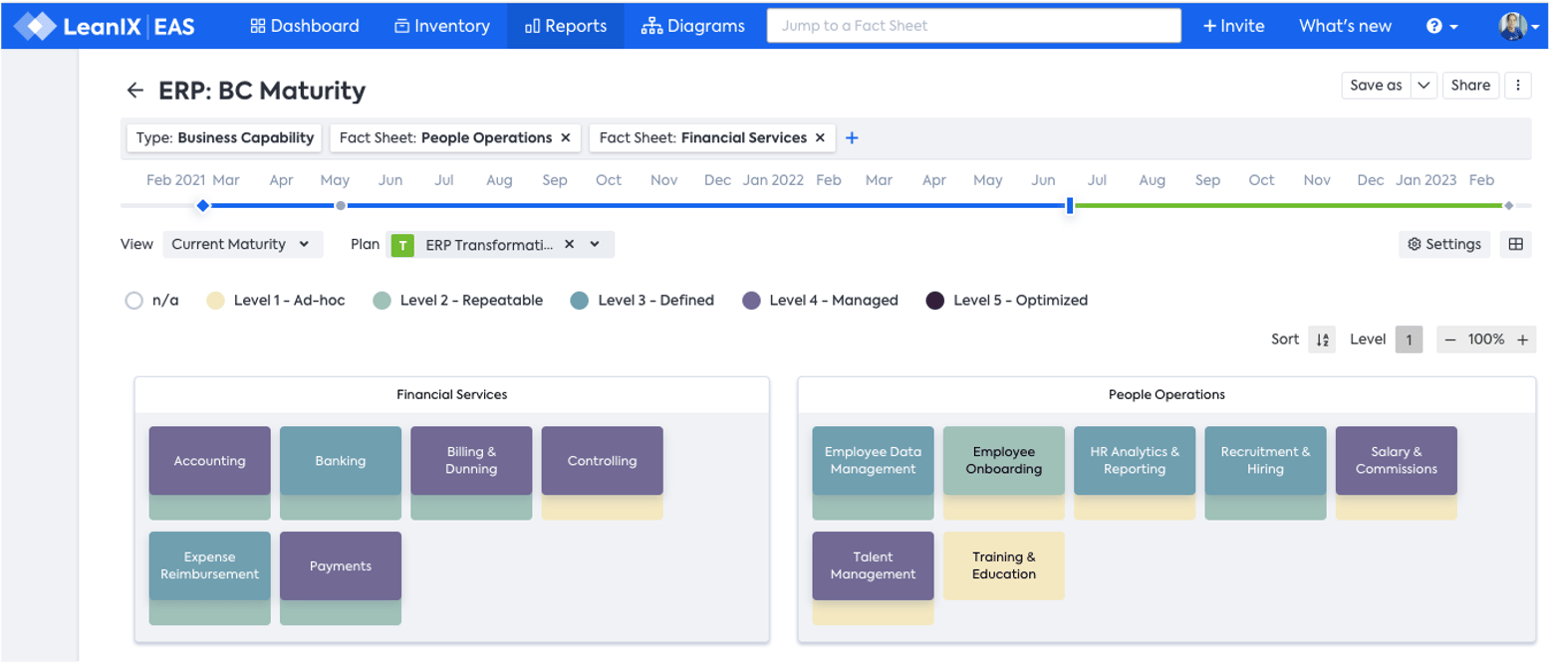Open What's new announcements
The width and height of the screenshot is (1550, 663).
(x=1343, y=27)
